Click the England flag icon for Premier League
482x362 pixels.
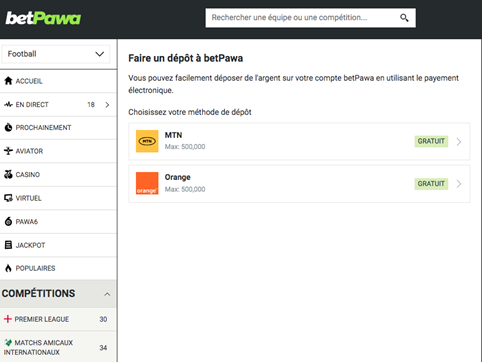pos(8,319)
